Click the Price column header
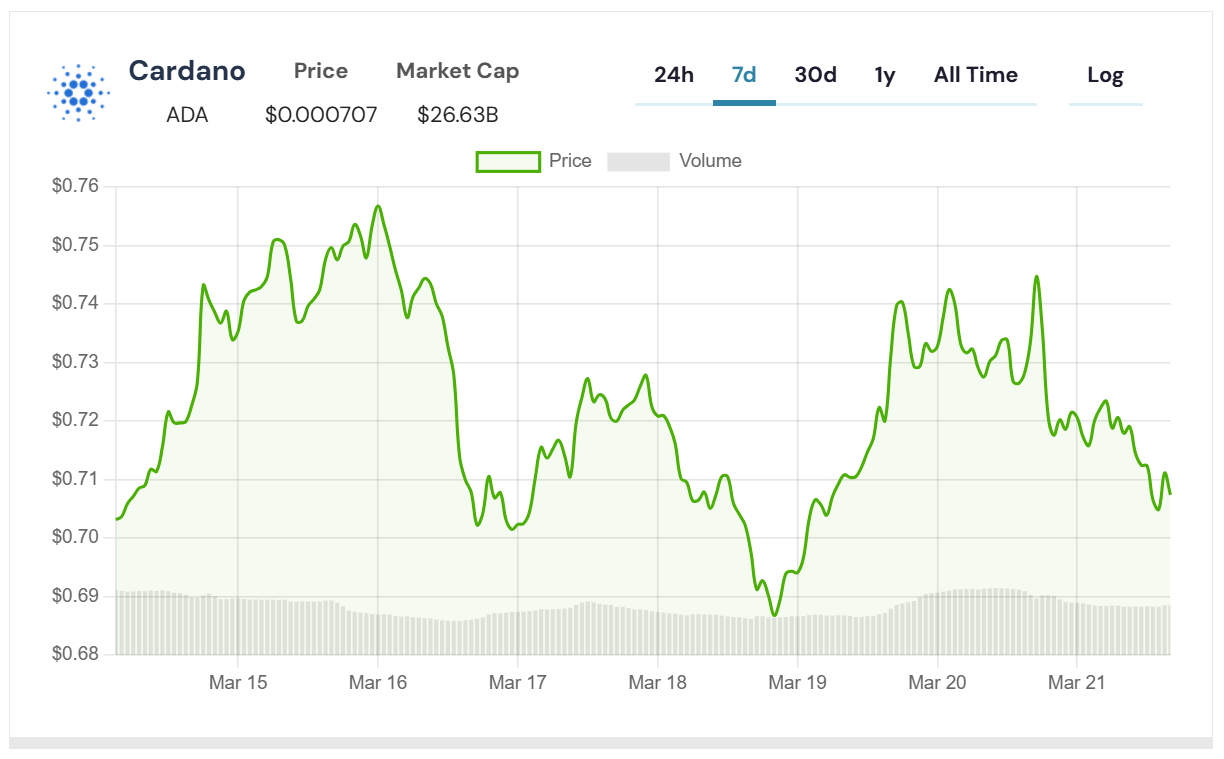Screen dimensions: 1224x759 pos(321,71)
